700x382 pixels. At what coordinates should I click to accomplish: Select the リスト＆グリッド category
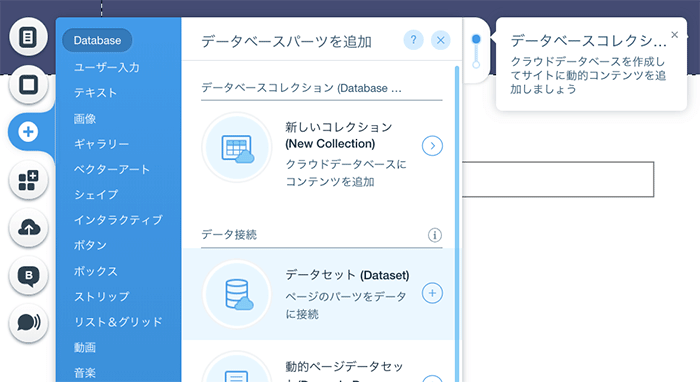pyautogui.click(x=118, y=322)
